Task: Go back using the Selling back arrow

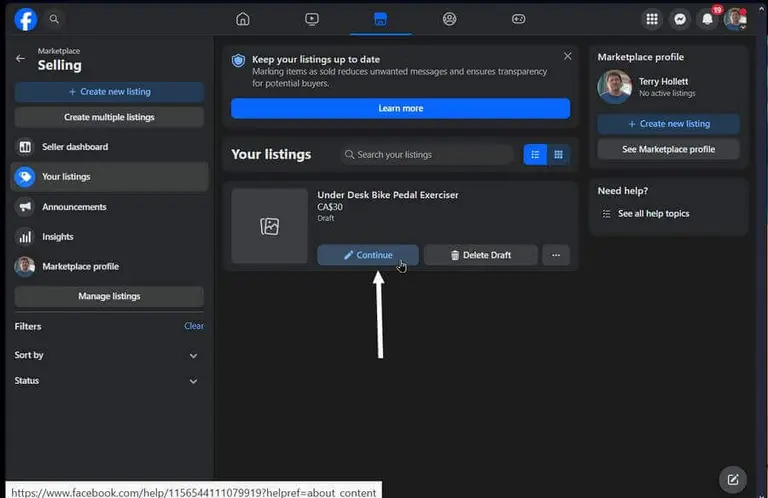Action: pyautogui.click(x=20, y=58)
